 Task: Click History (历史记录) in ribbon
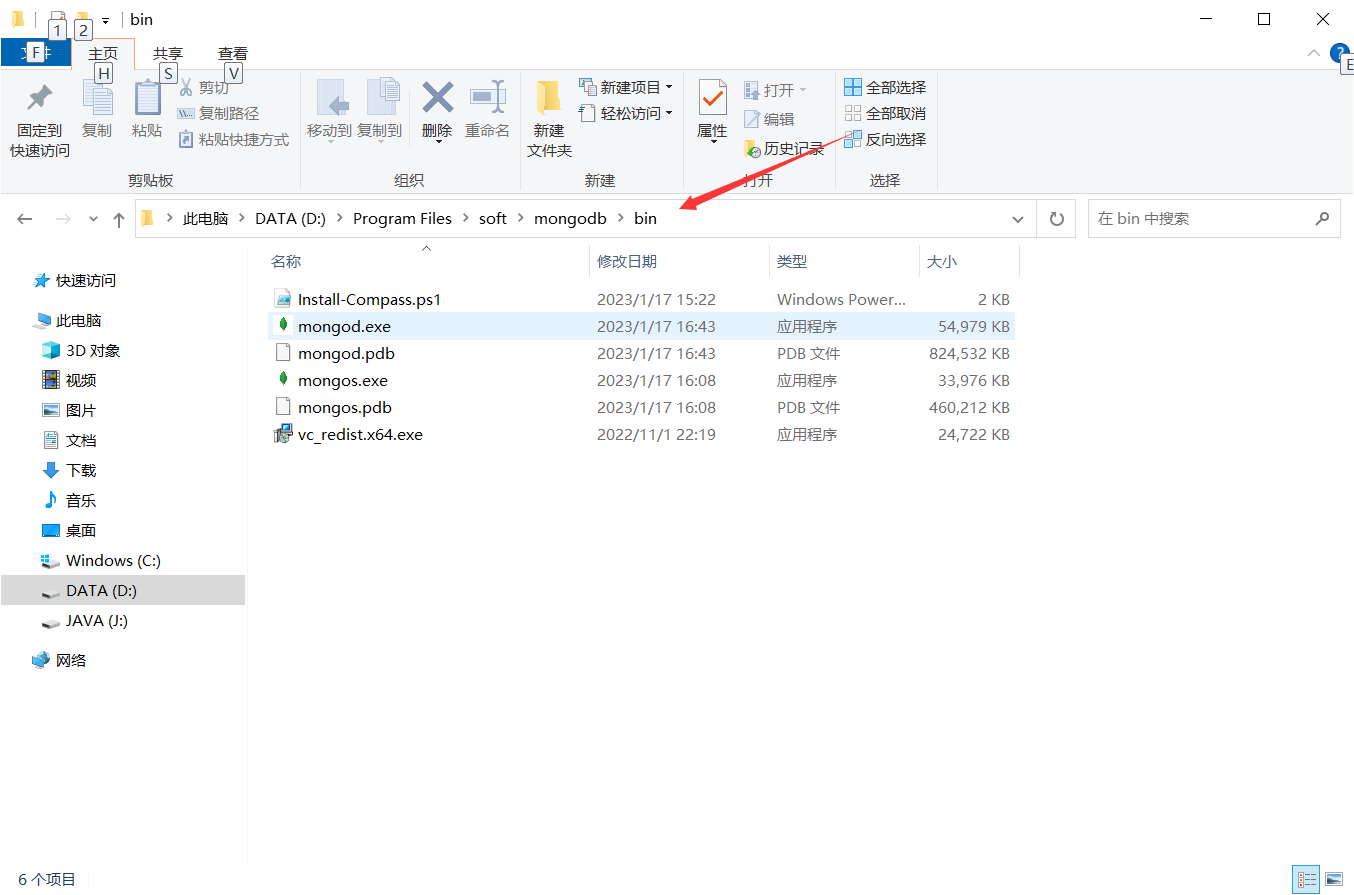point(784,149)
